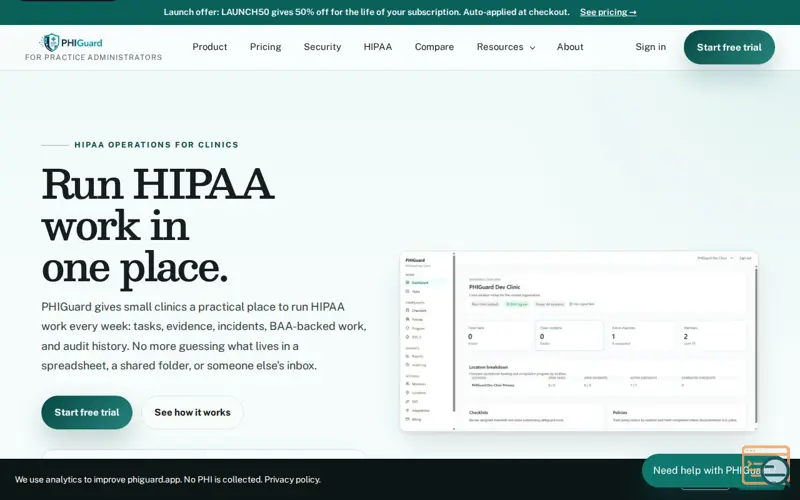Click the PHIGuard shield logo

pos(71,43)
